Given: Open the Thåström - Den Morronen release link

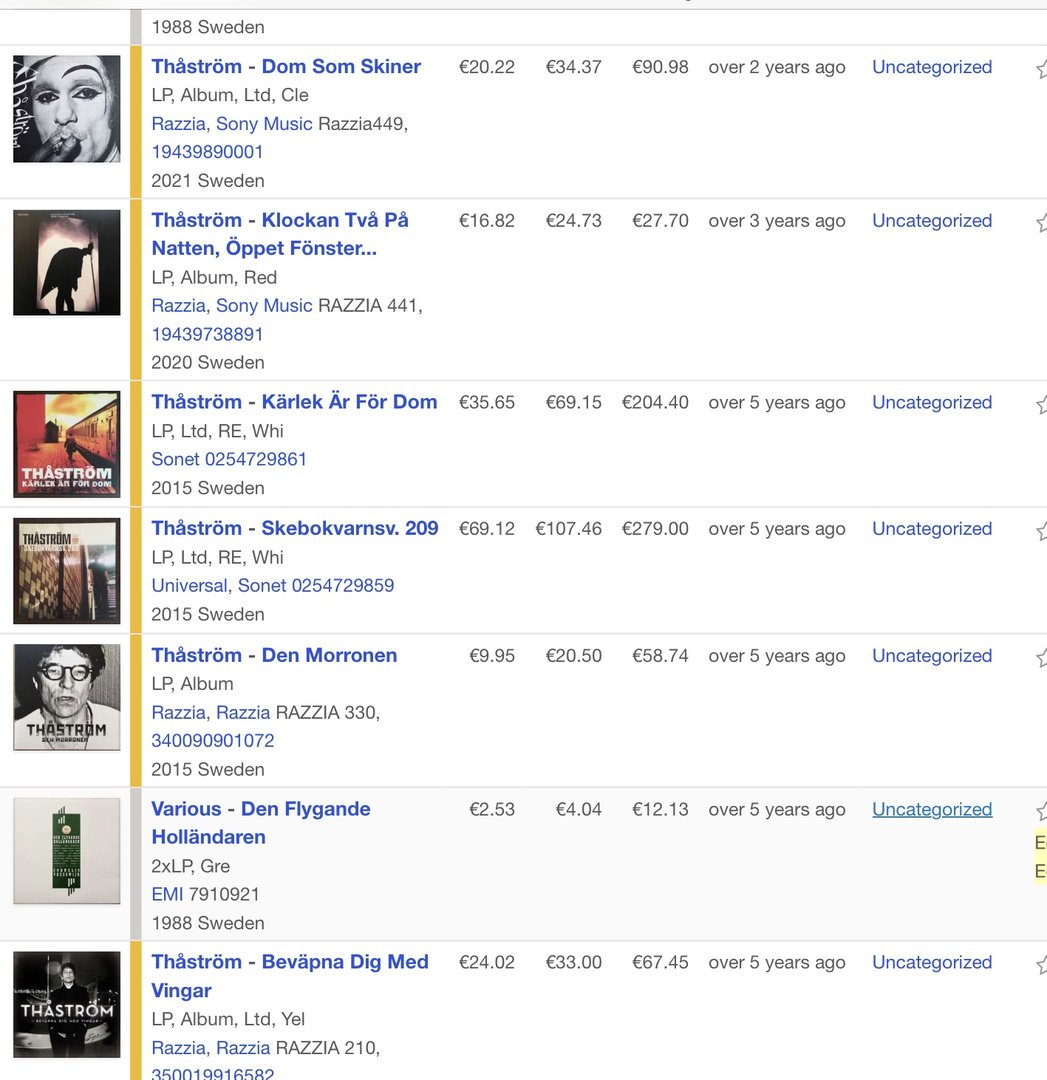Looking at the screenshot, I should pyautogui.click(x=274, y=655).
